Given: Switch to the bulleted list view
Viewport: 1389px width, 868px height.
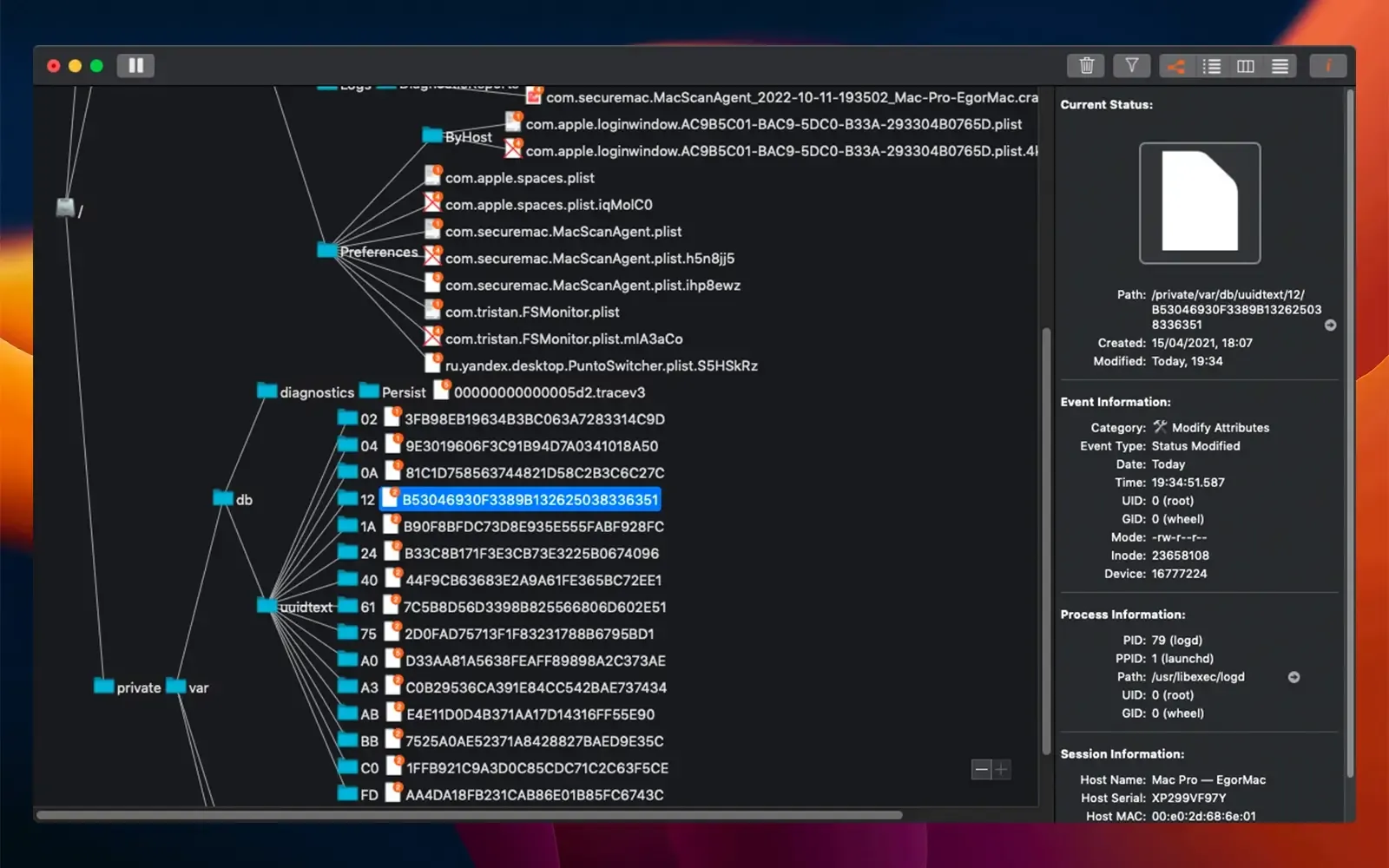Looking at the screenshot, I should click(1211, 67).
